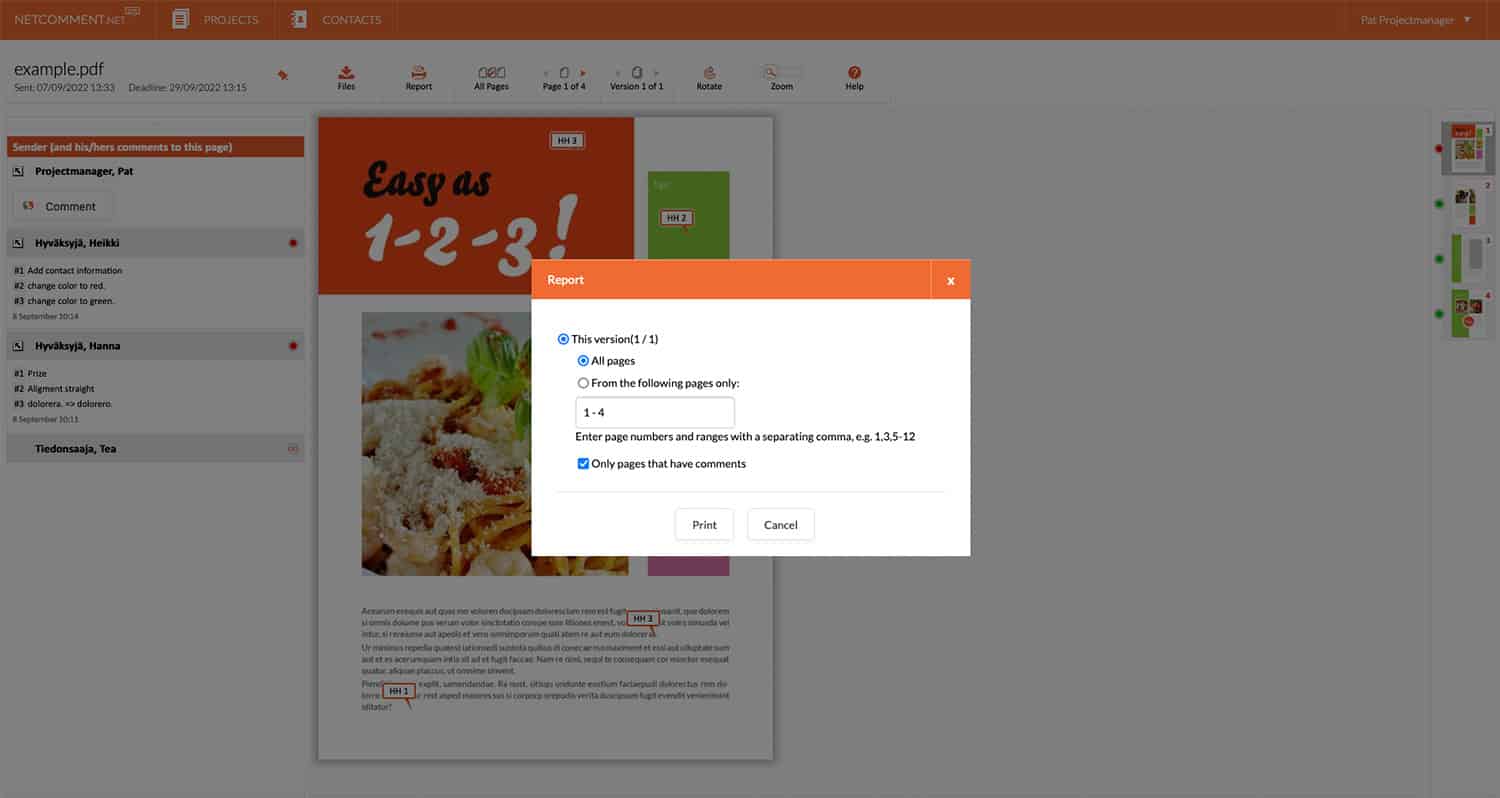Image resolution: width=1500 pixels, height=798 pixels.
Task: Open Pat Projectmanager user dropdown
Action: pos(1415,20)
